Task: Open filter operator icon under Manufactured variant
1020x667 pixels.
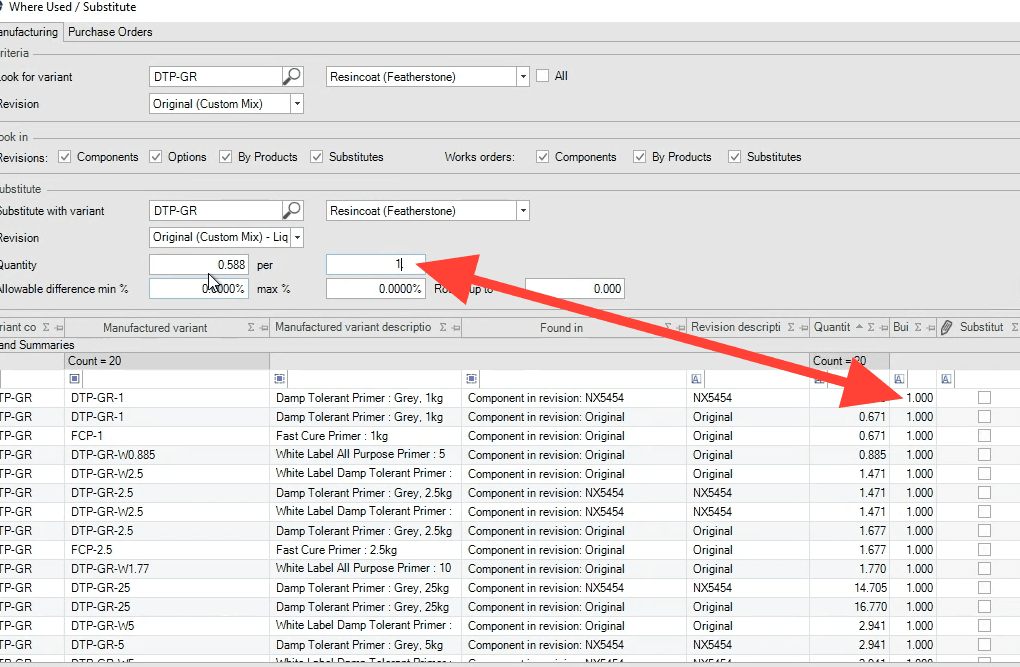Action: (x=75, y=379)
